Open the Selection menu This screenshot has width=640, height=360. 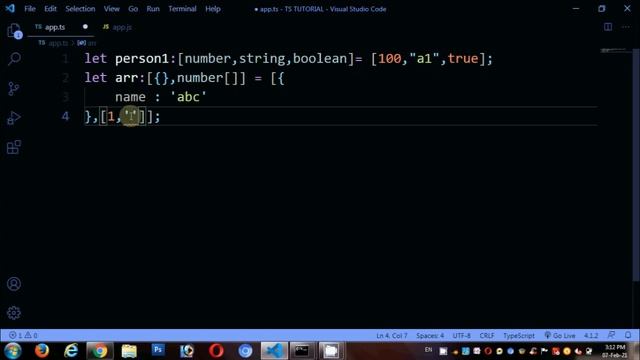[80, 9]
